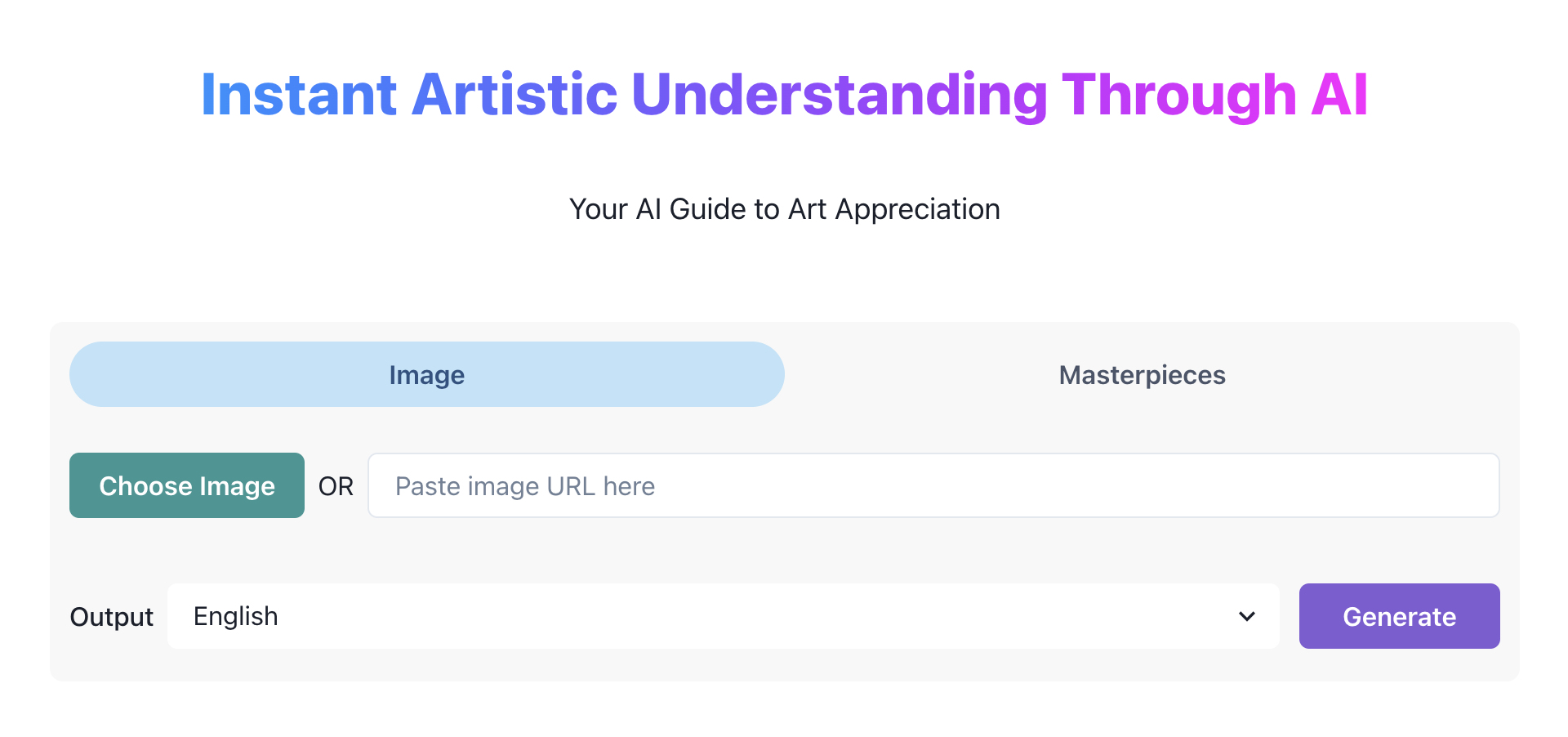This screenshot has height=737, width=1568.
Task: Click AI in the subtitle line
Action: click(x=648, y=210)
